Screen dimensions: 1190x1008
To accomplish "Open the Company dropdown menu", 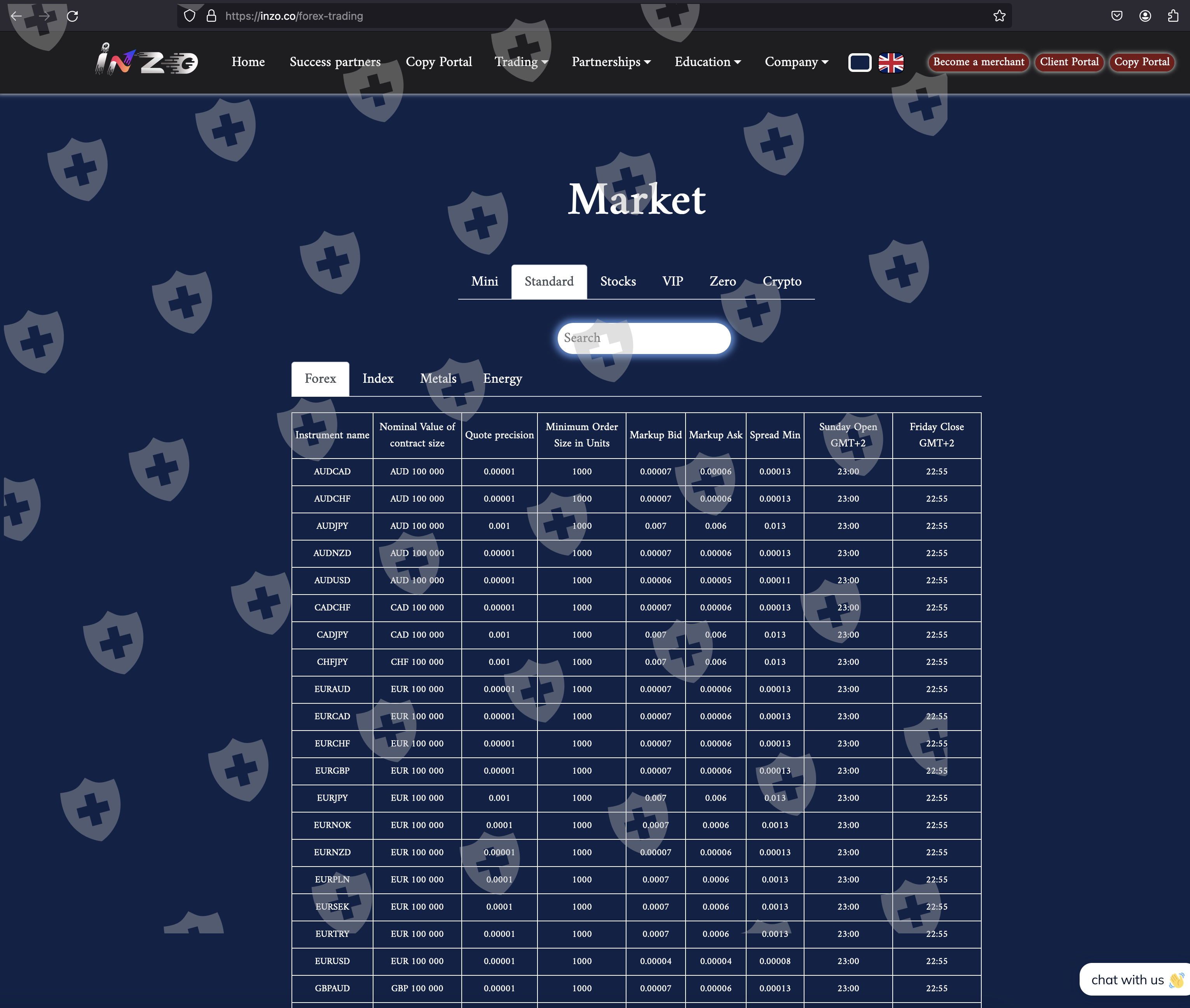I will pos(796,62).
